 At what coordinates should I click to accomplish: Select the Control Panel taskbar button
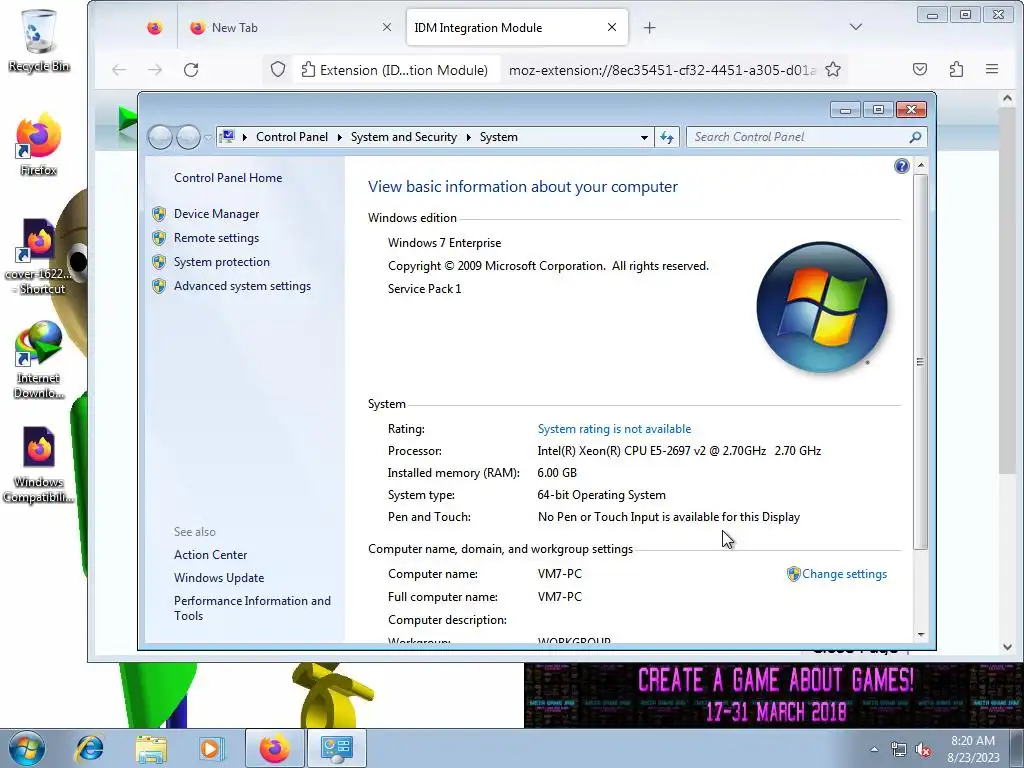point(337,748)
